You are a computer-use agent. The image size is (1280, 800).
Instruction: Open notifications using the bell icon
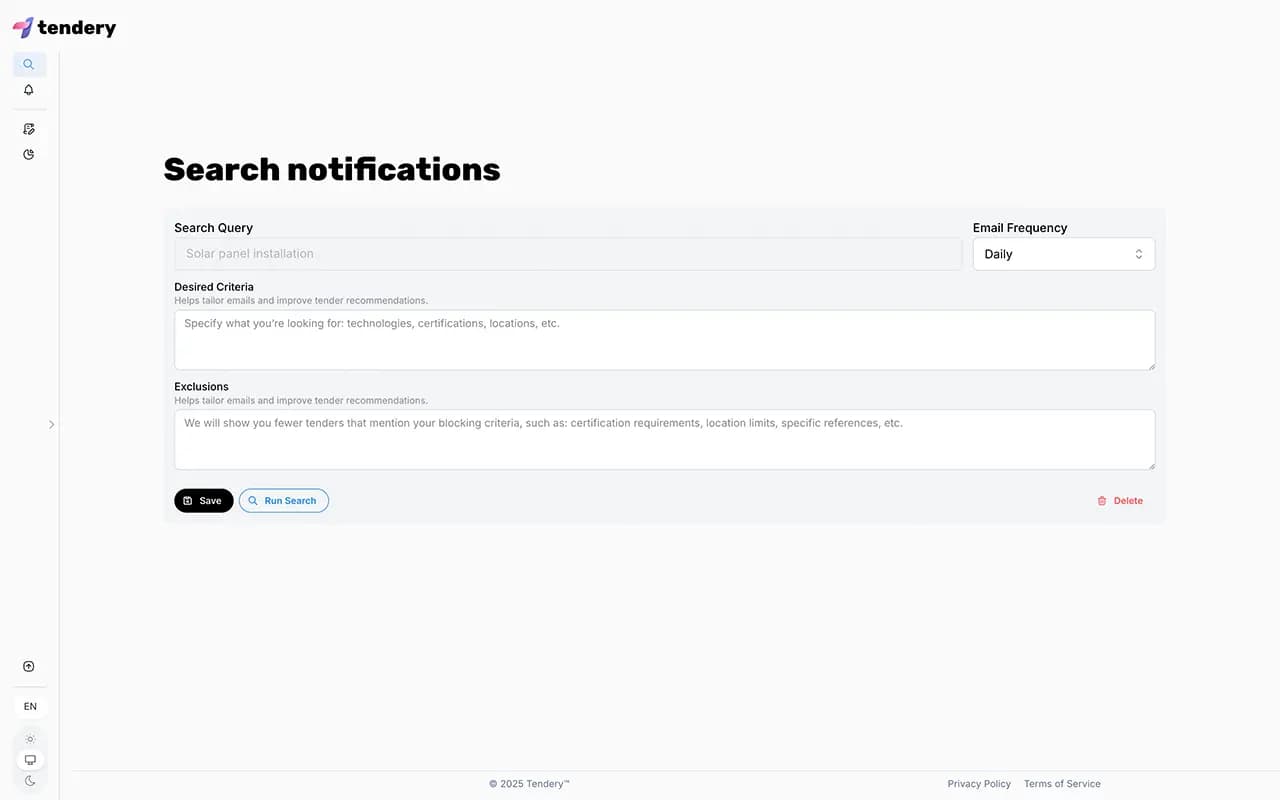(x=29, y=89)
